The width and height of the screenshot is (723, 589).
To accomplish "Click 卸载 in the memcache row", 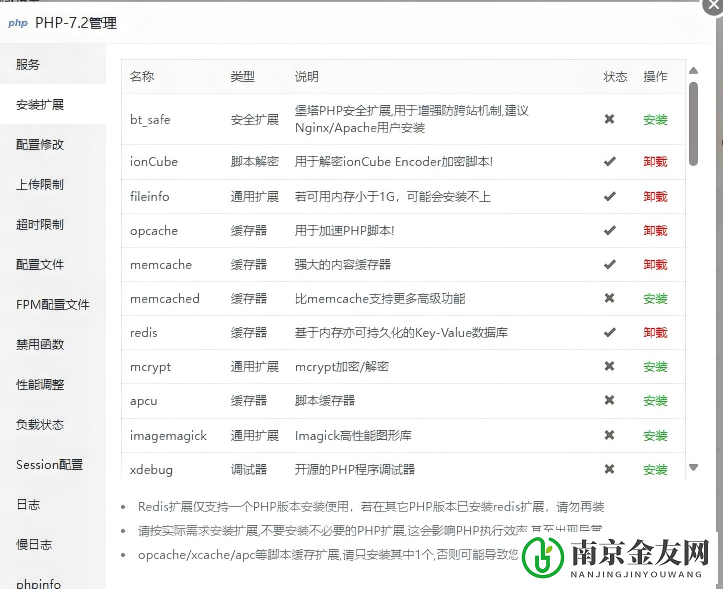I will (655, 265).
